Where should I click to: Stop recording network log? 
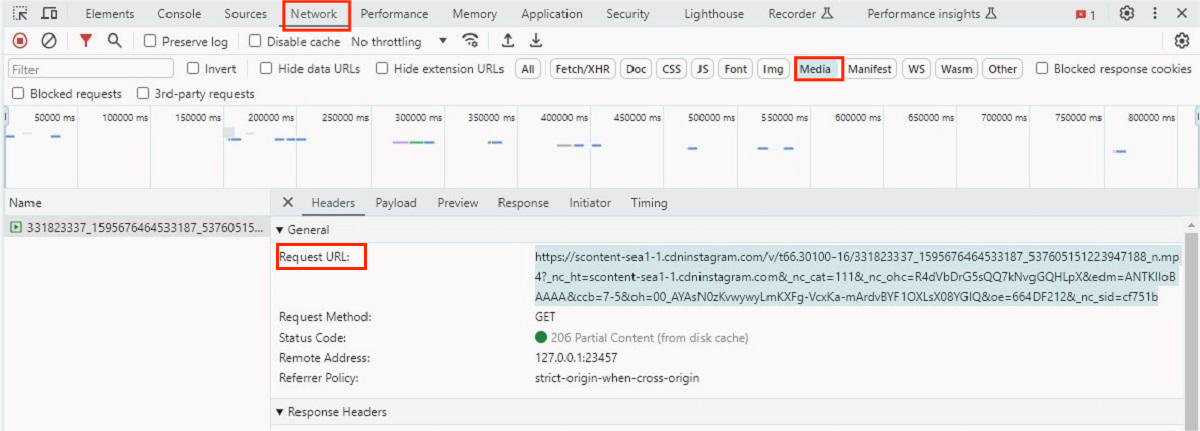(20, 41)
